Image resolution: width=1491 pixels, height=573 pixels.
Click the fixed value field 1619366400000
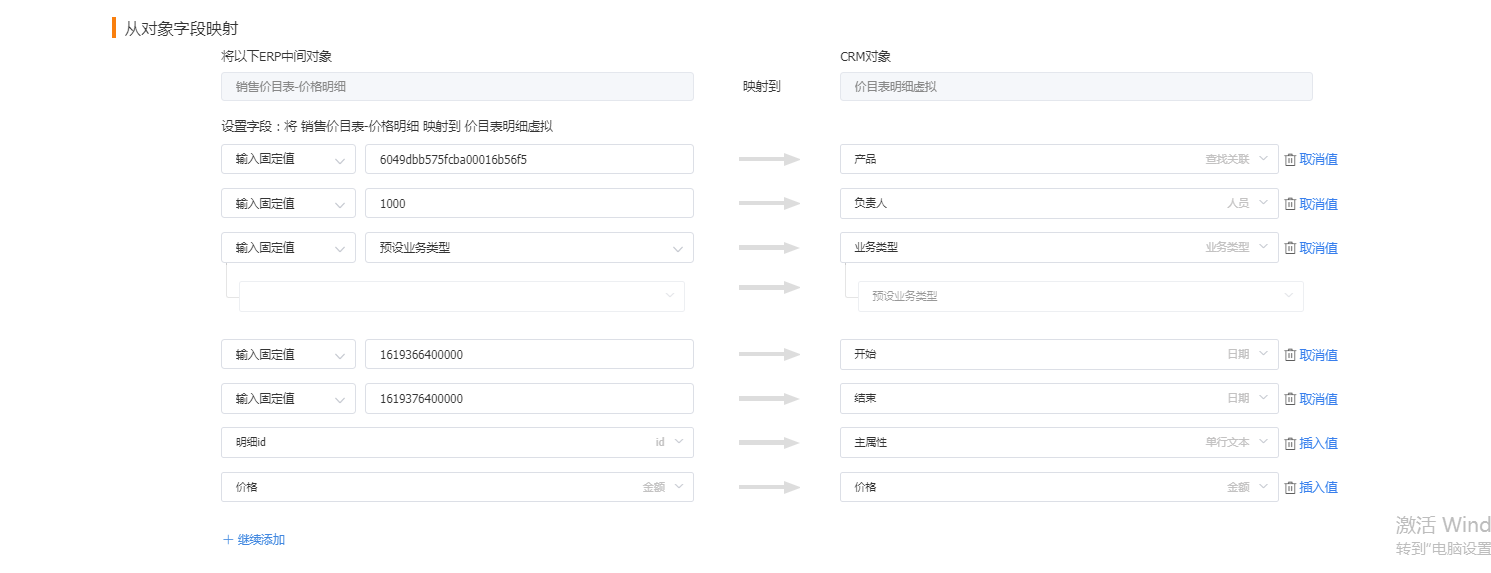coord(529,354)
